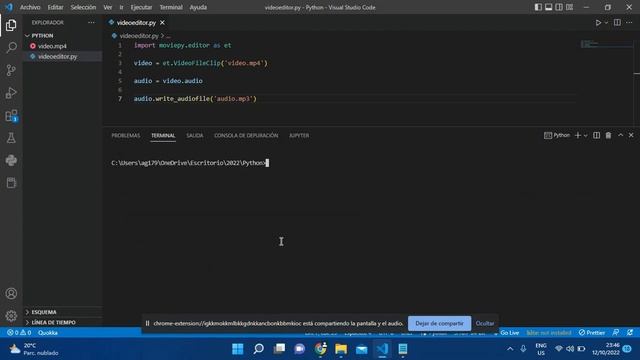
Task: Show hidden system tray icons chevron
Action: coord(510,349)
